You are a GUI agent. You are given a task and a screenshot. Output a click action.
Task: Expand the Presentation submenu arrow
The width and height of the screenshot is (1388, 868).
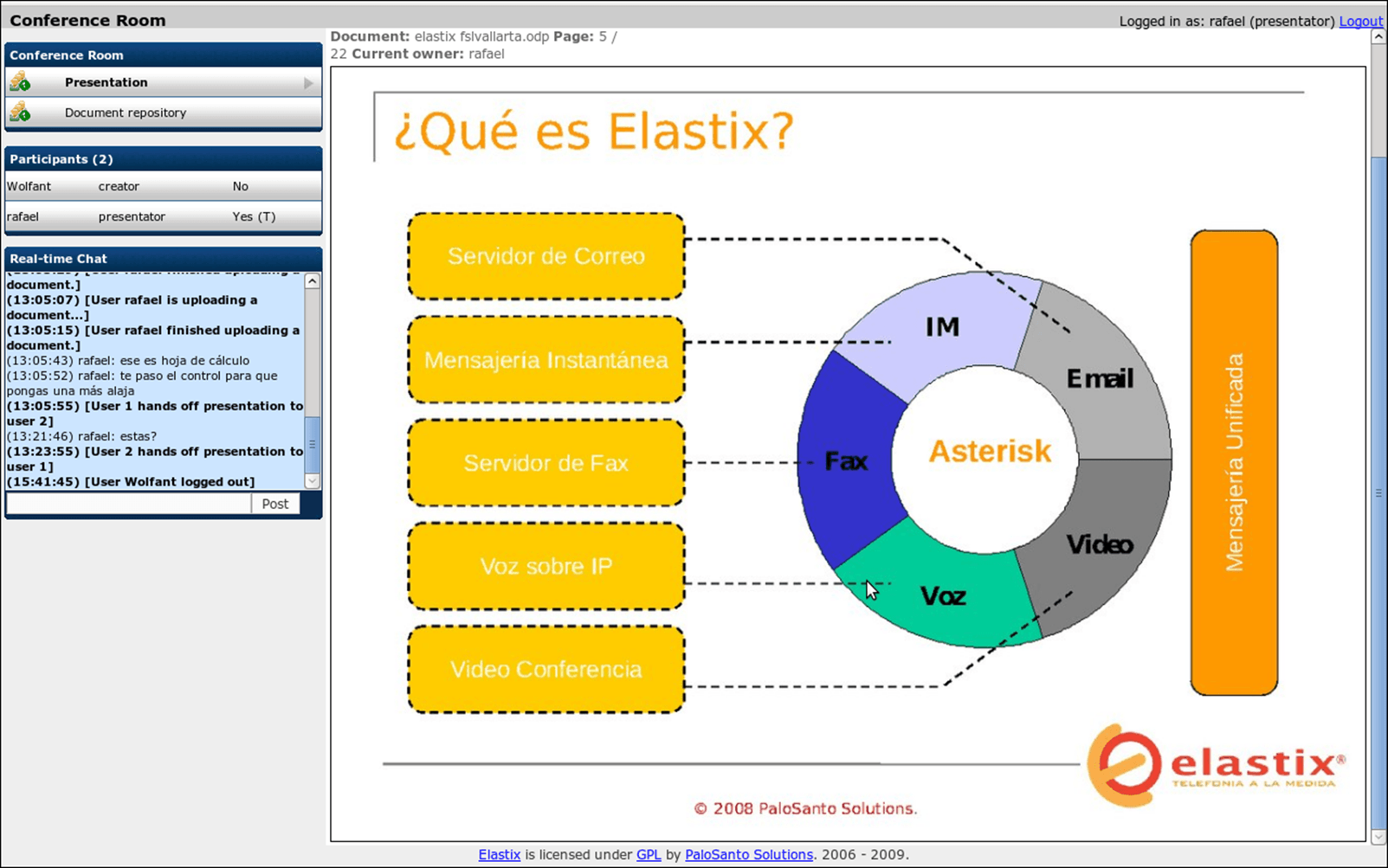[308, 83]
